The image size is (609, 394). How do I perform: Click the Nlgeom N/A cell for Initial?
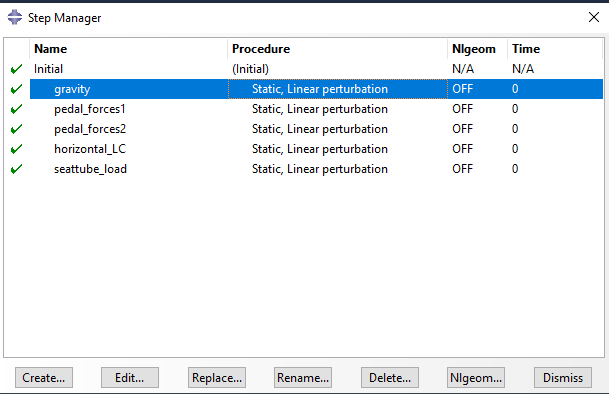[463, 69]
